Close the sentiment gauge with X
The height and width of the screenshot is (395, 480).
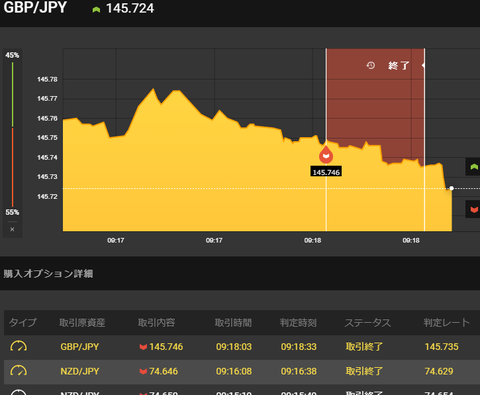click(x=12, y=229)
